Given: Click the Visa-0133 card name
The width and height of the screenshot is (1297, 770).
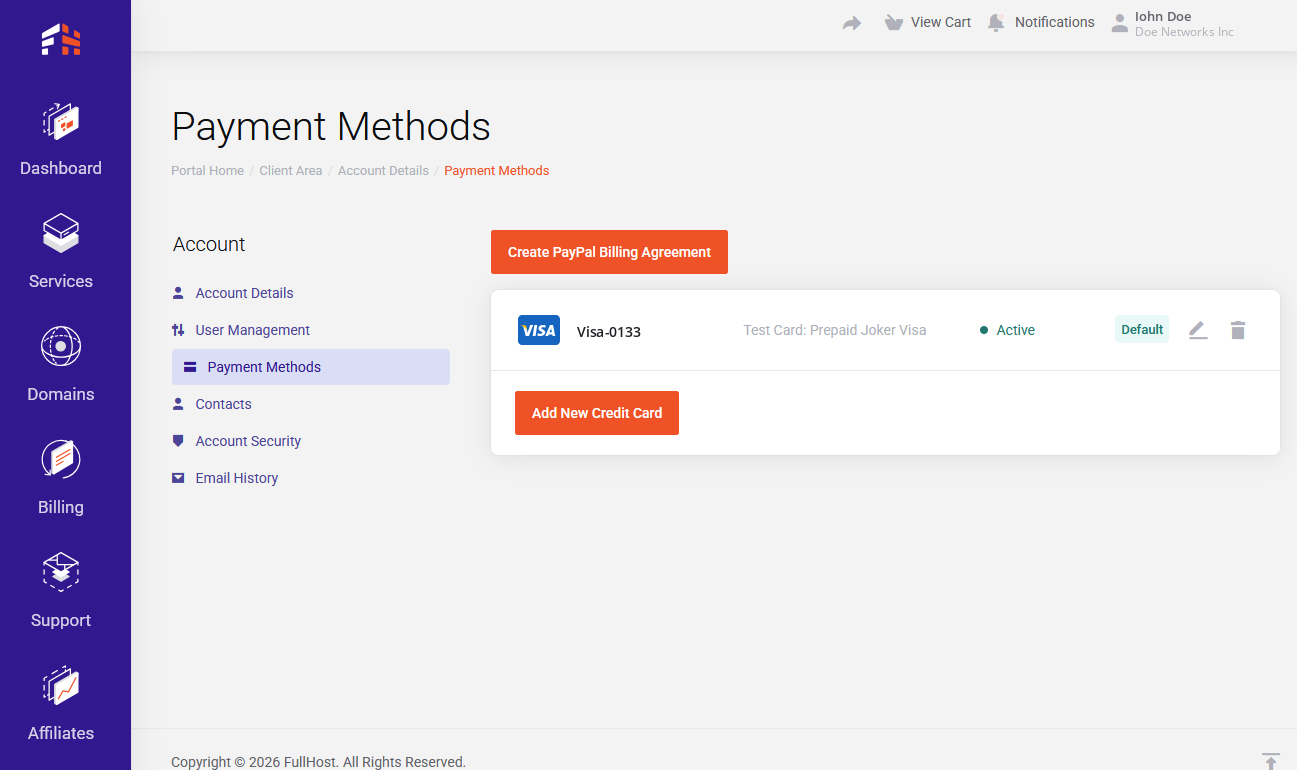Looking at the screenshot, I should pos(609,331).
